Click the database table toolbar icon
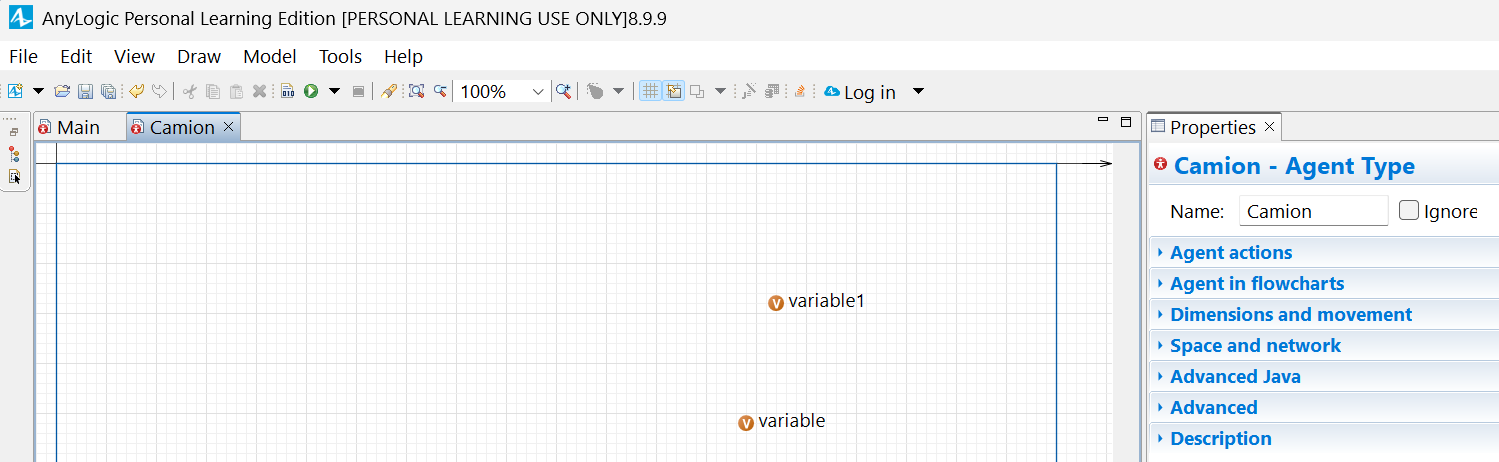Viewport: 1499px width, 462px height. click(x=772, y=91)
